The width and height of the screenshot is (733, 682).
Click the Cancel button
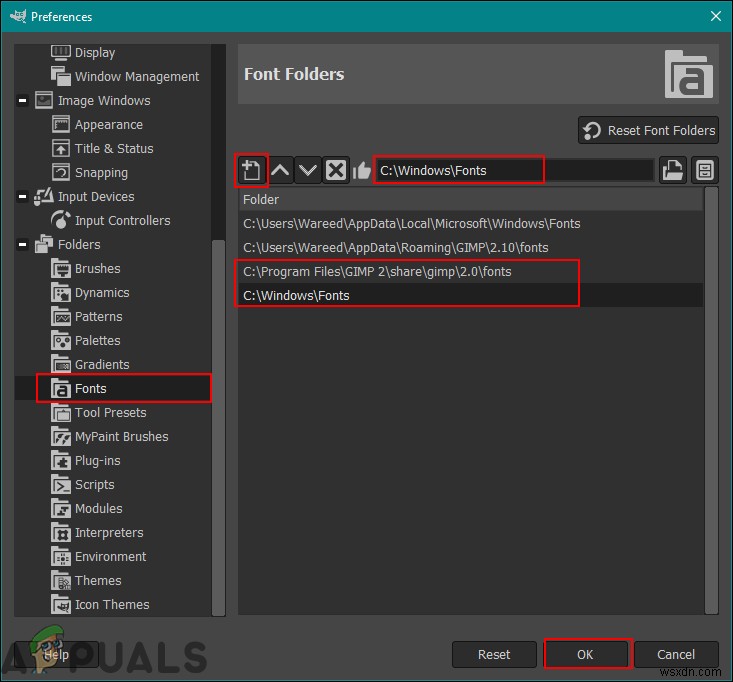point(676,654)
